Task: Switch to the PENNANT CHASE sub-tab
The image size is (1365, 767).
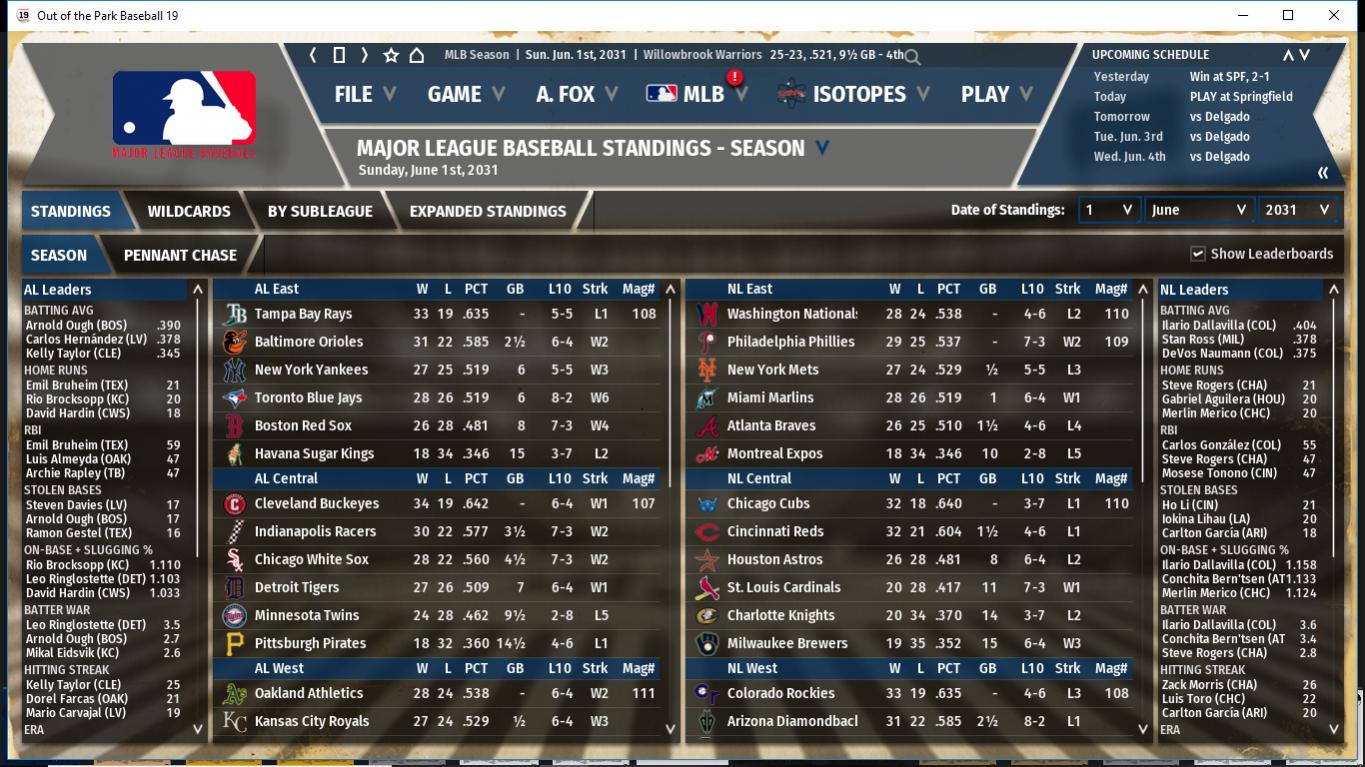Action: click(x=180, y=255)
